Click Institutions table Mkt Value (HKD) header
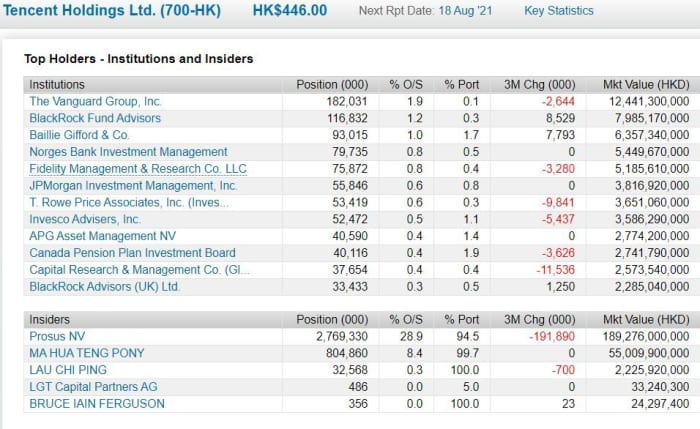The image size is (700, 429). 646,85
